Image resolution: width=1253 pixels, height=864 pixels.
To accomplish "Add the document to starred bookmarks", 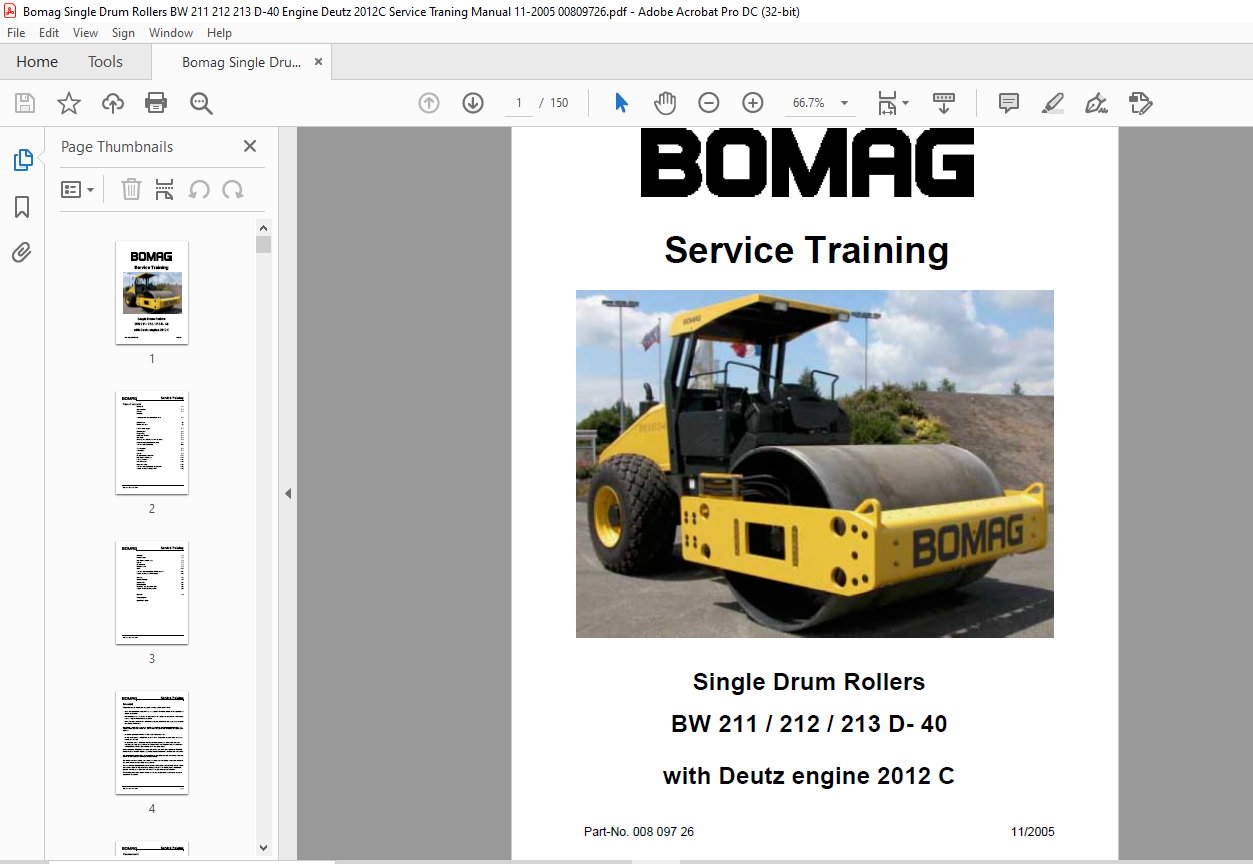I will click(68, 103).
